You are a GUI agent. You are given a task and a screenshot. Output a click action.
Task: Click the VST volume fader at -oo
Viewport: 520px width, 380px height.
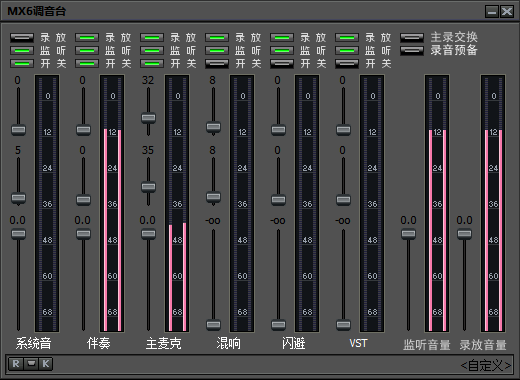click(x=343, y=324)
